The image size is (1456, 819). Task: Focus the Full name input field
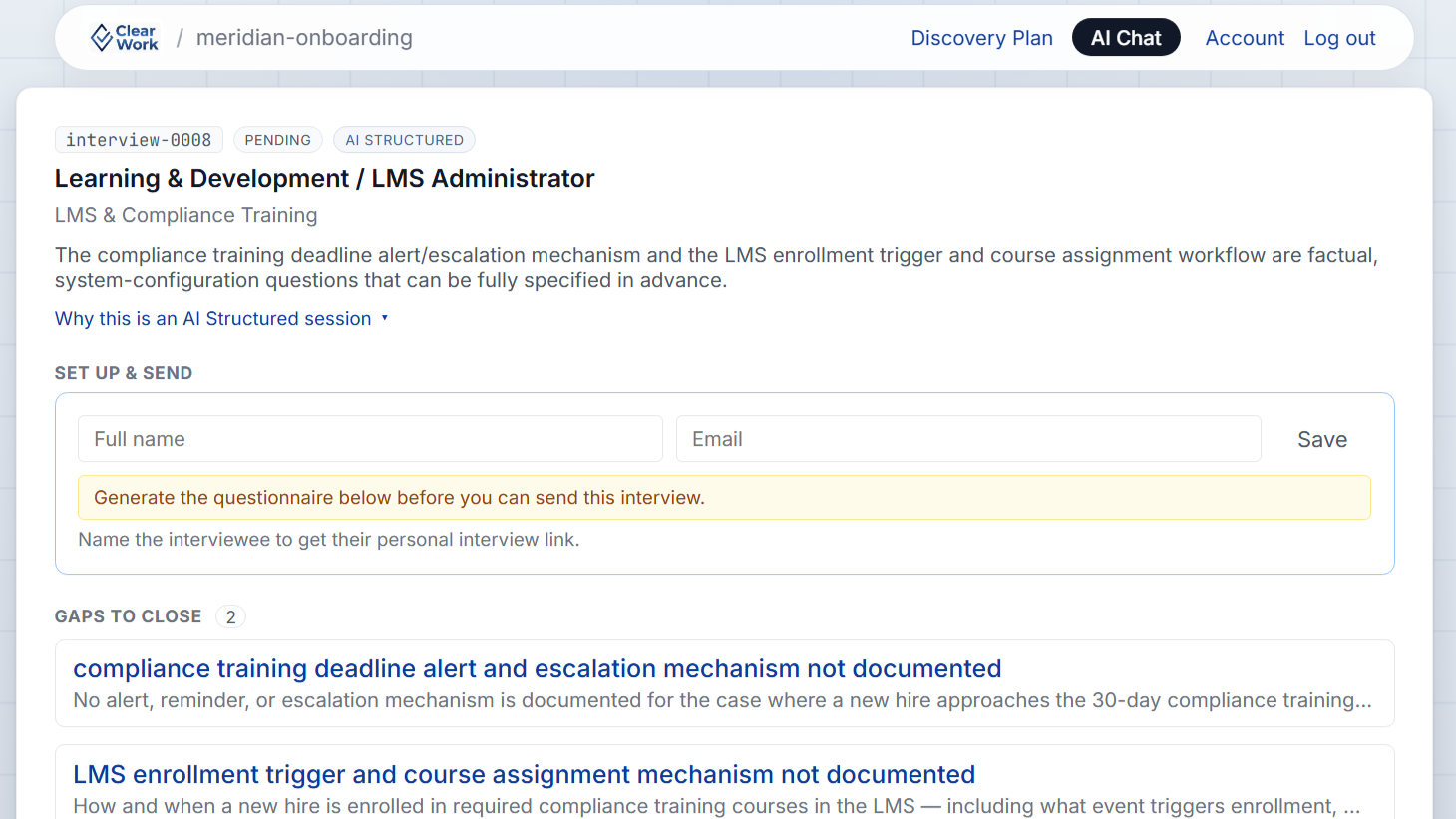[x=370, y=439]
